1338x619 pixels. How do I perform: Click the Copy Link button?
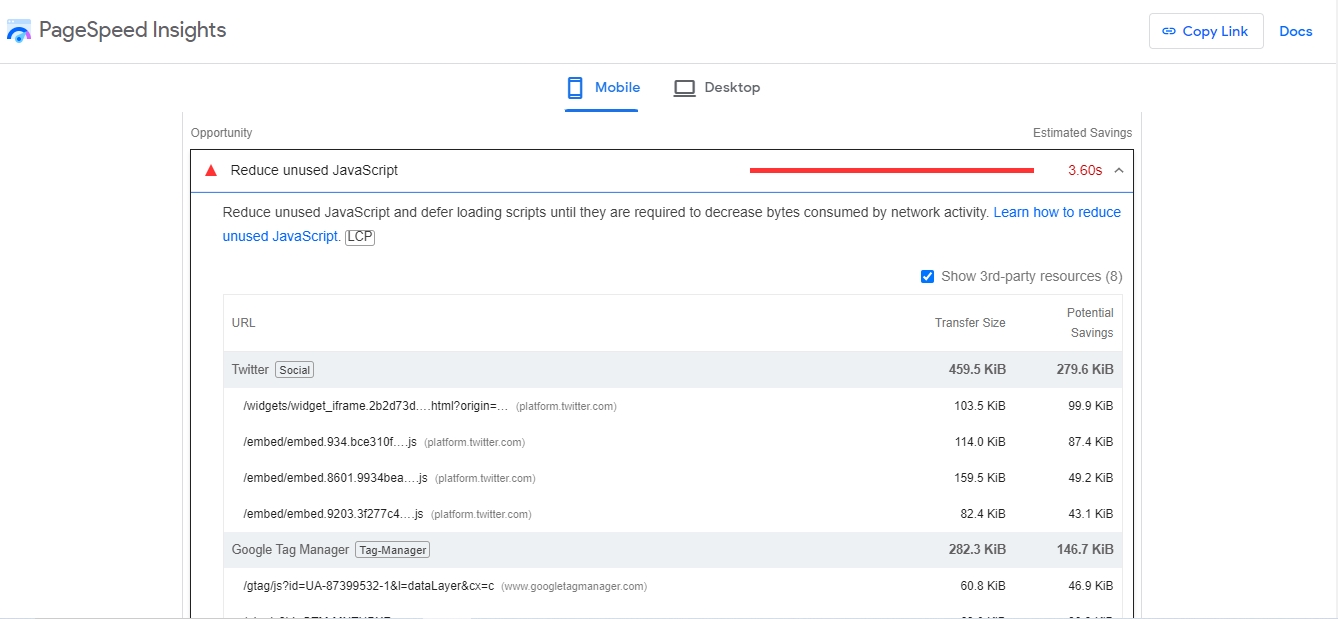click(1206, 31)
